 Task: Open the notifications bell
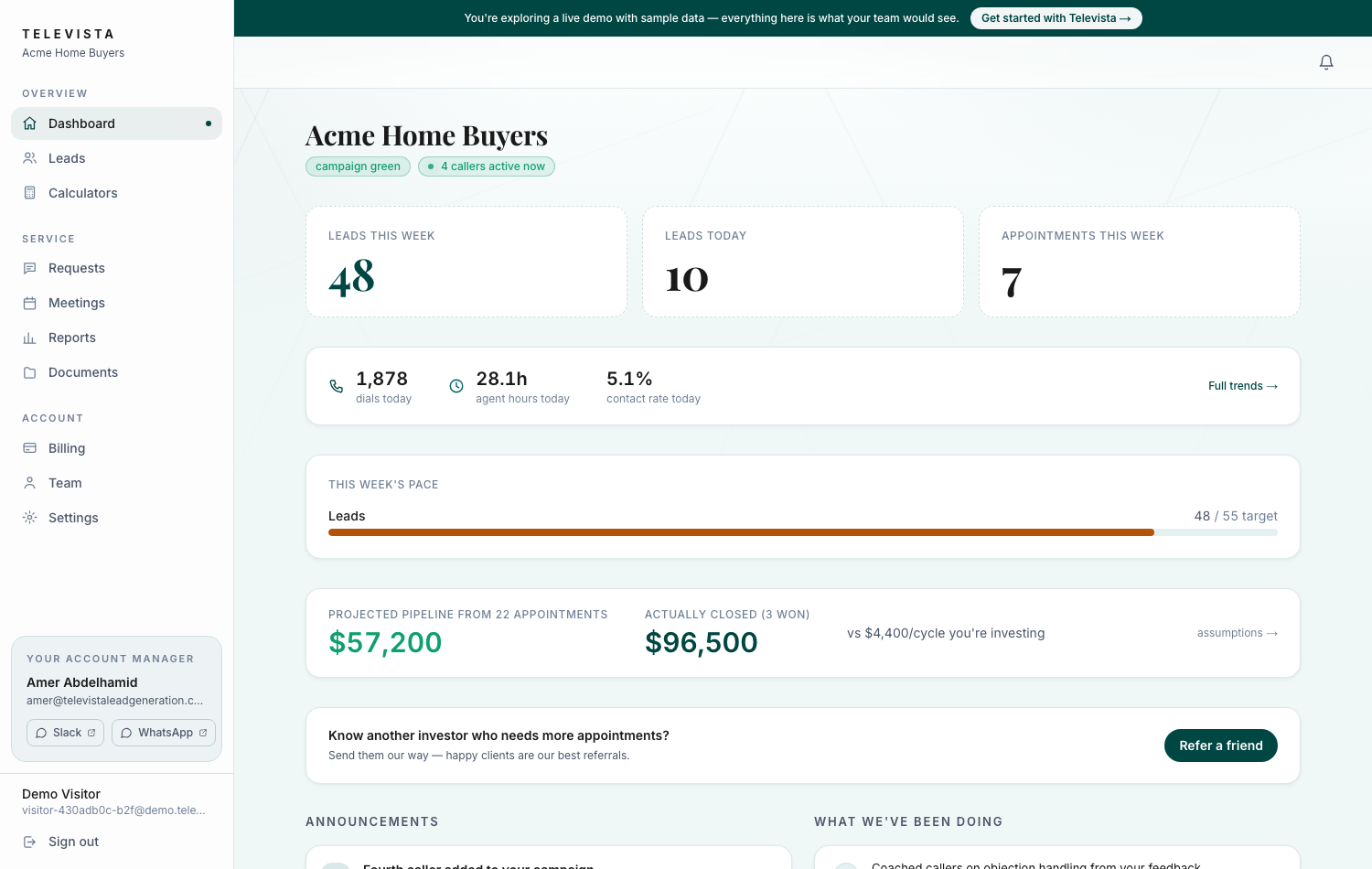tap(1326, 62)
